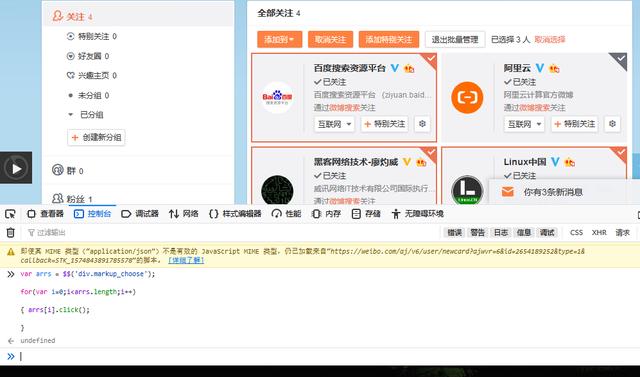
Task: Click the 阿里云 account name
Action: pos(517,68)
